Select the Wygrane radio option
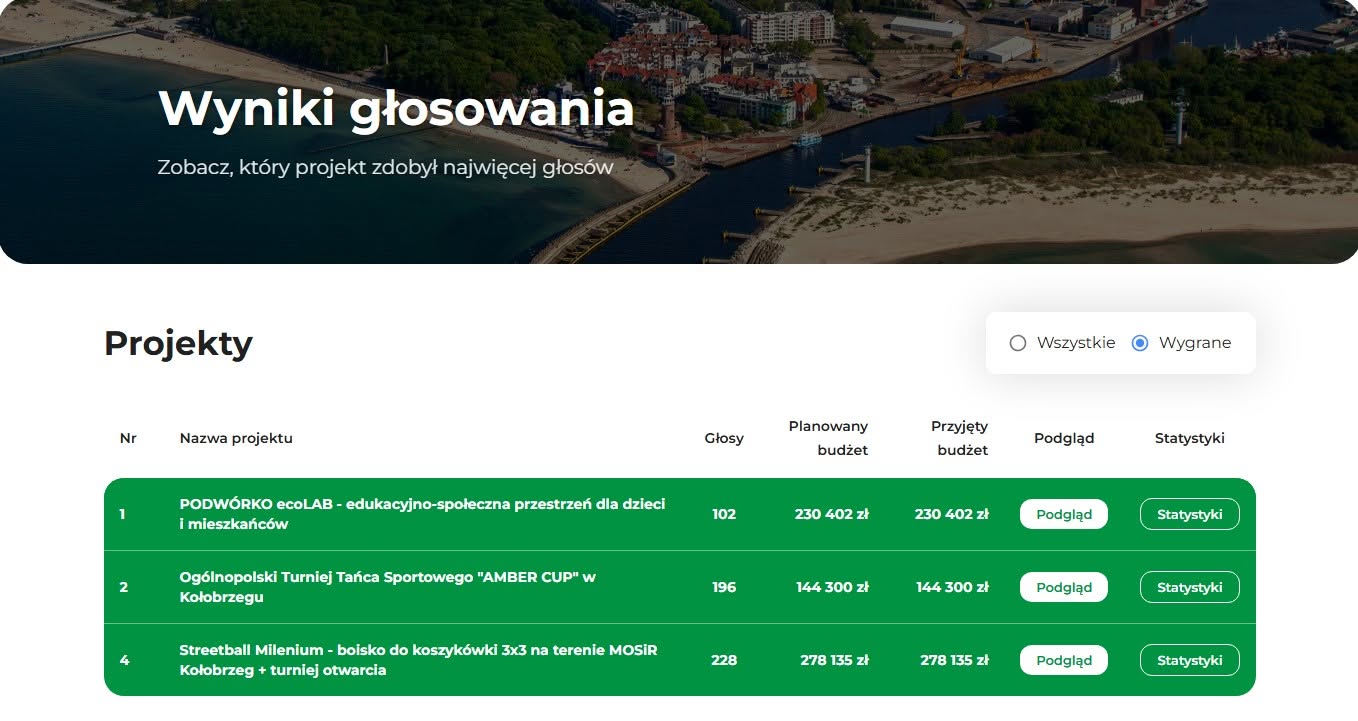Screen dimensions: 1358x721 [x=1140, y=343]
